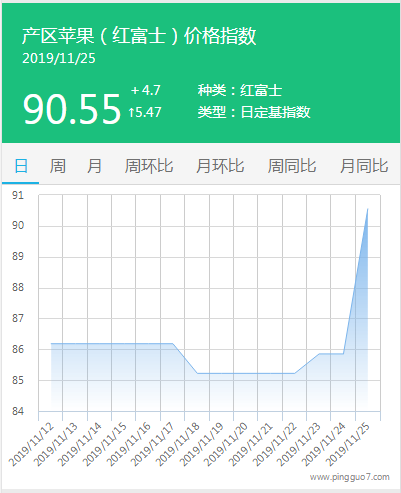Click the y-axis label 84
Screen dimensions: 401x493
(18, 411)
